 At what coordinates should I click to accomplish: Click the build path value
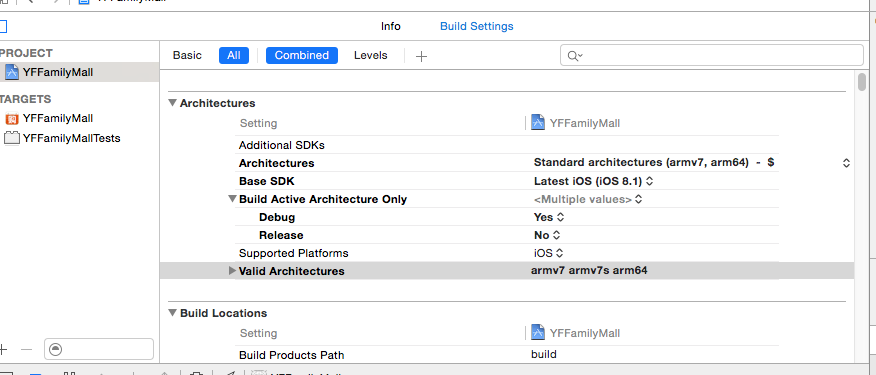click(544, 354)
